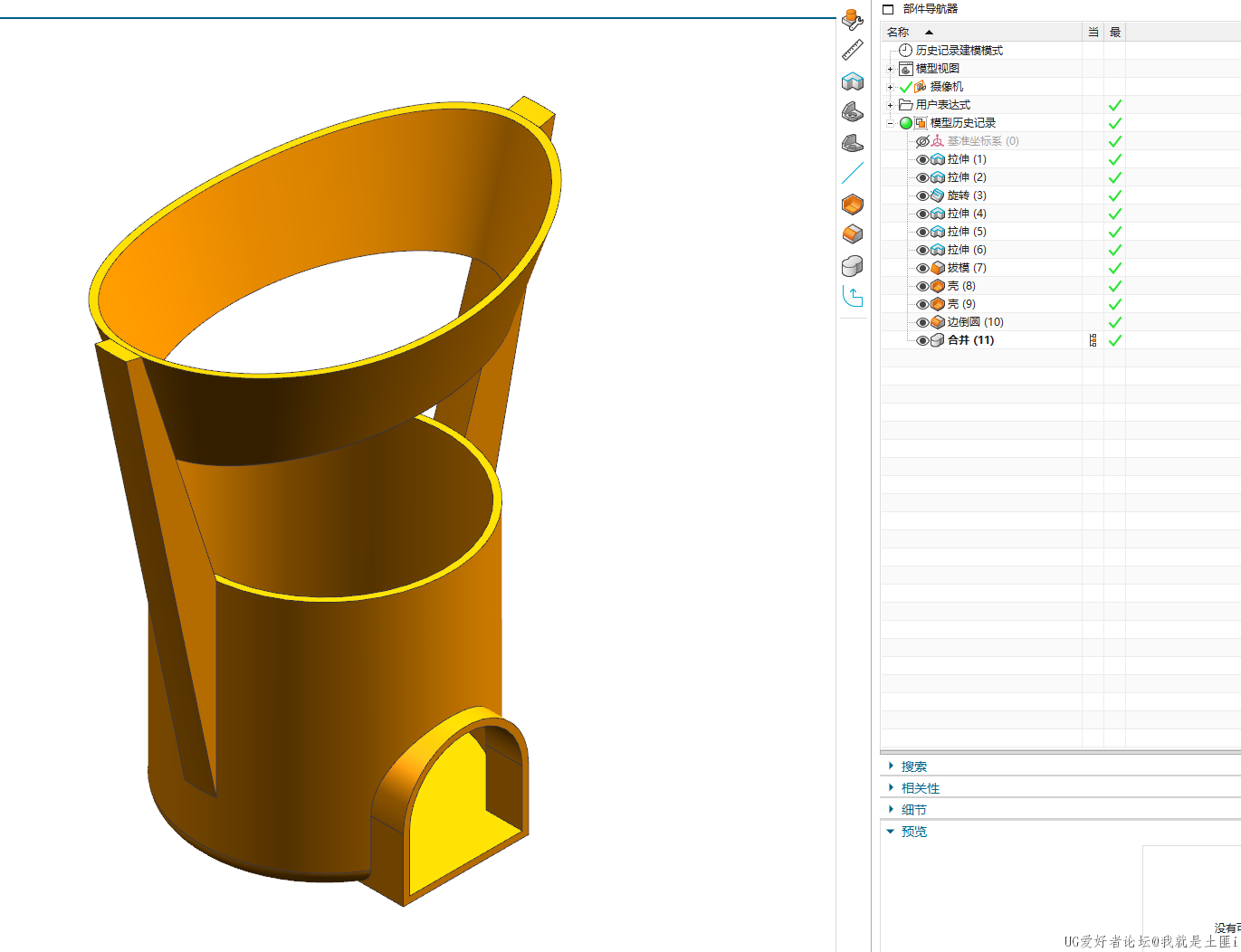The width and height of the screenshot is (1241, 952).
Task: Click the draft icon of 拔模 (7)
Action: (938, 268)
